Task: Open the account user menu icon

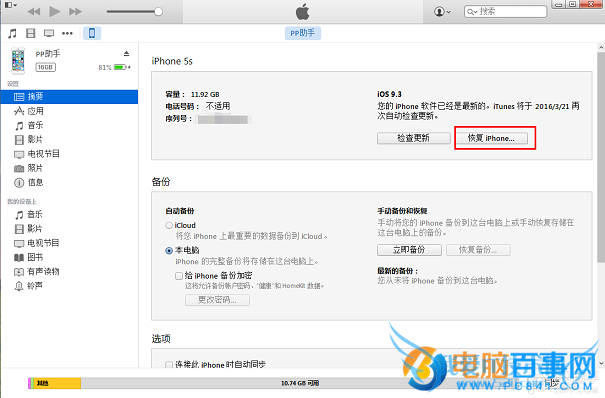Action: click(x=442, y=12)
